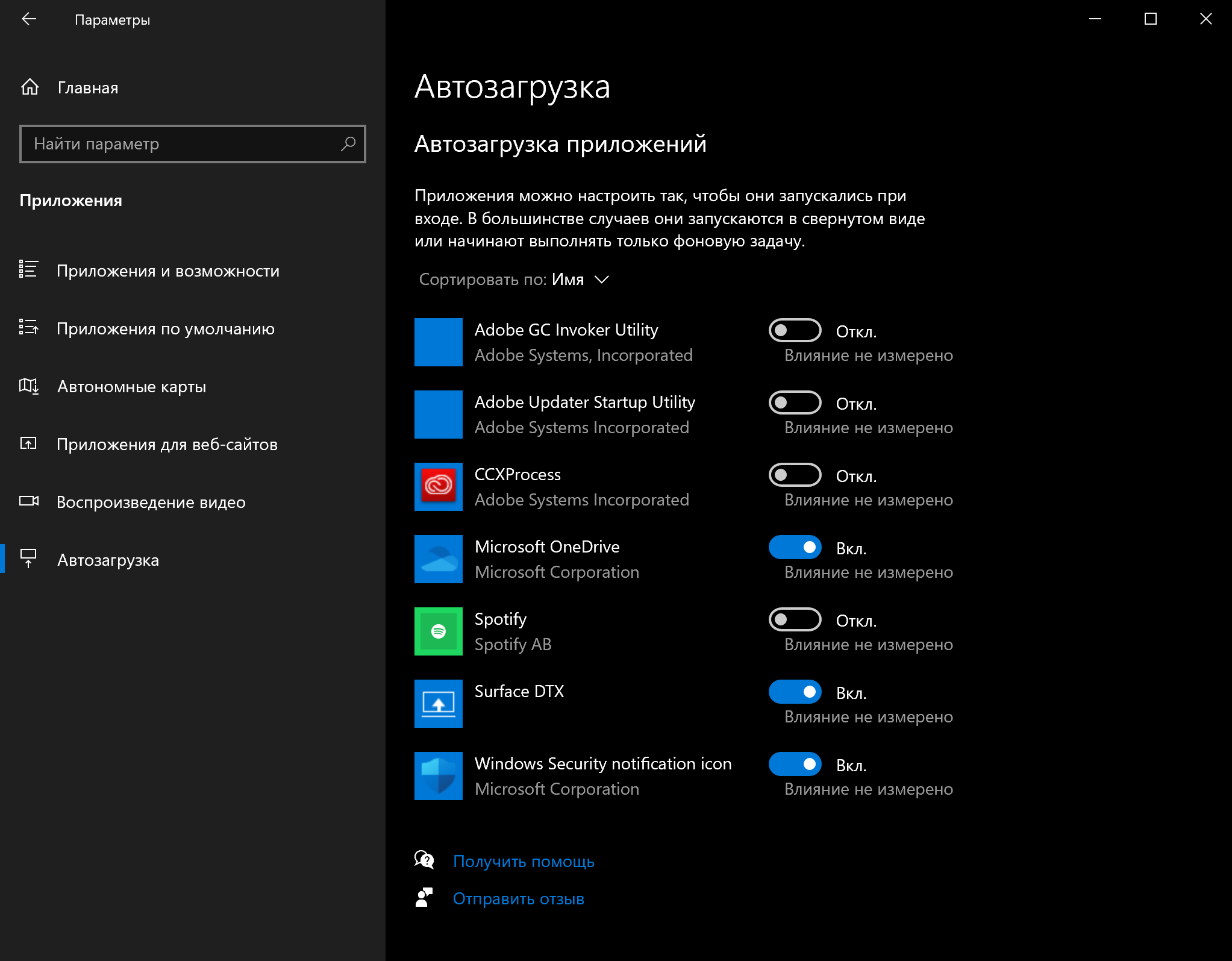Viewport: 1232px width, 961px height.
Task: Select Воспроизведение видео in sidebar
Action: pos(151,502)
